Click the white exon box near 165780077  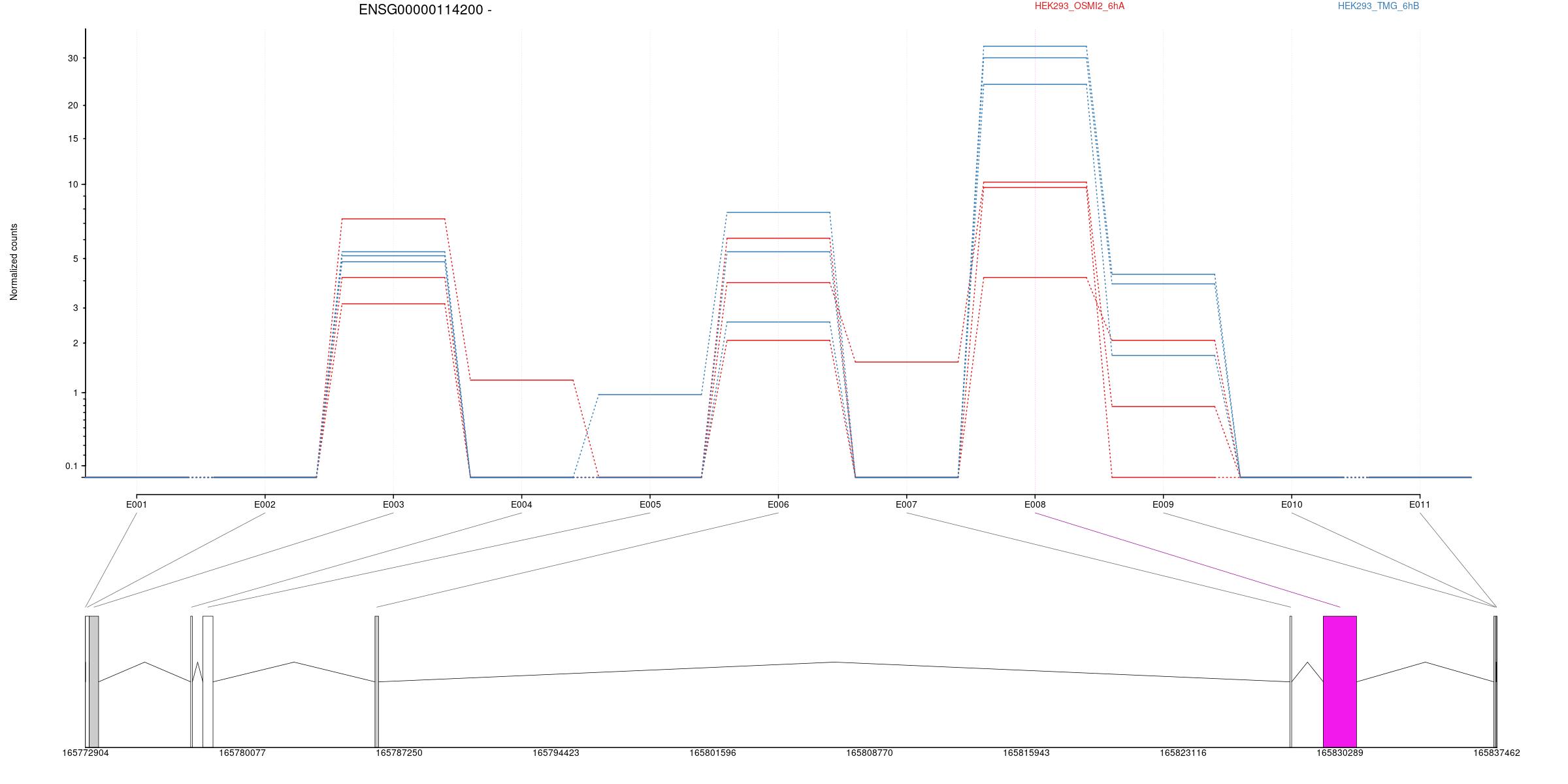pos(208,681)
